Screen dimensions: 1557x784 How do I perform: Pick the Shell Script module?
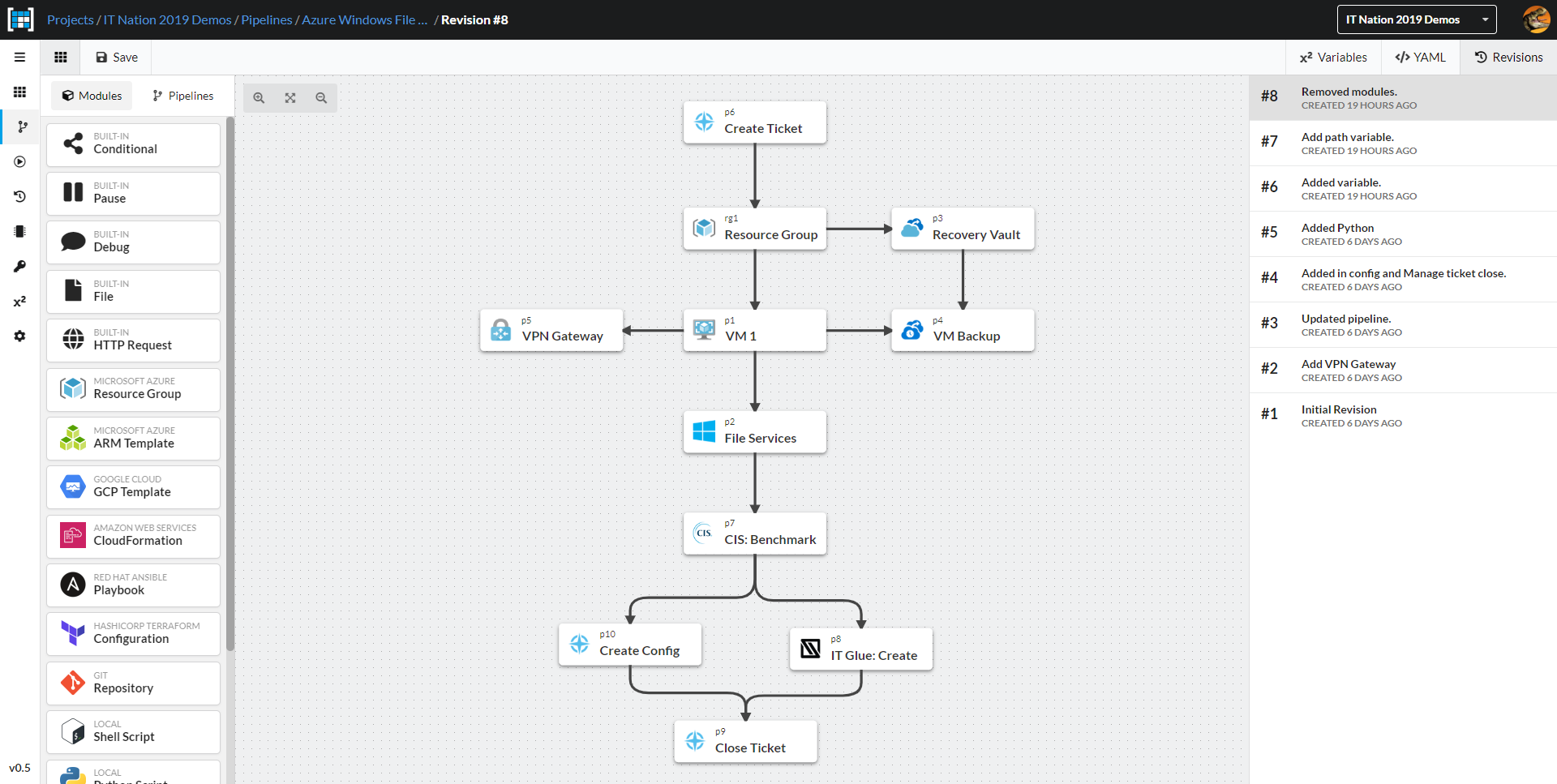pyautogui.click(x=133, y=732)
